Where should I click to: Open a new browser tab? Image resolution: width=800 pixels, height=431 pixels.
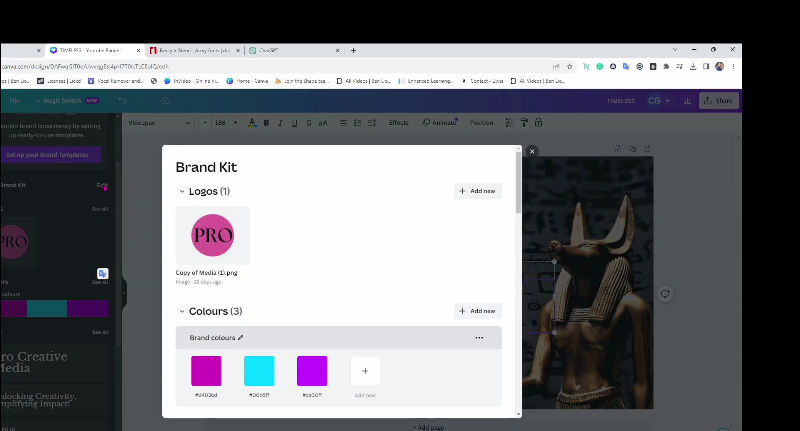353,50
